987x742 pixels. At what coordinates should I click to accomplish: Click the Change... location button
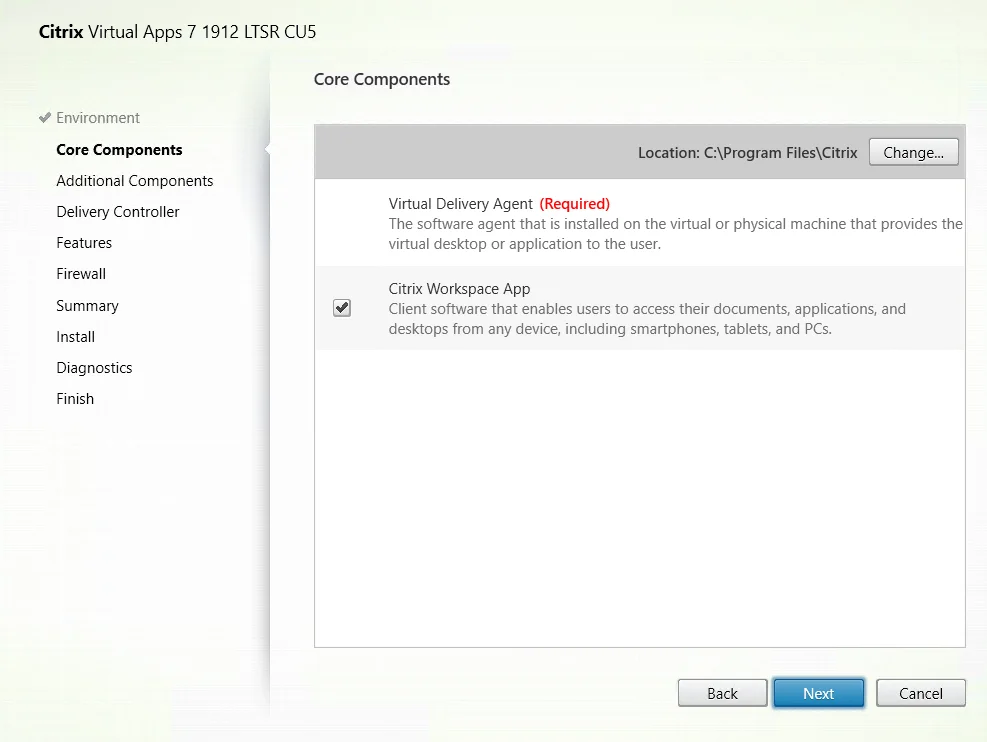pos(913,152)
